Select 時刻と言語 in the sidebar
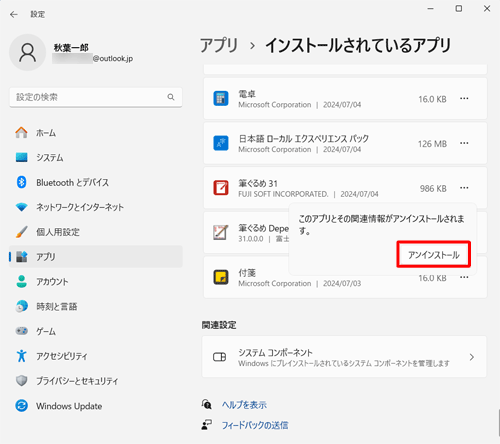 point(96,306)
